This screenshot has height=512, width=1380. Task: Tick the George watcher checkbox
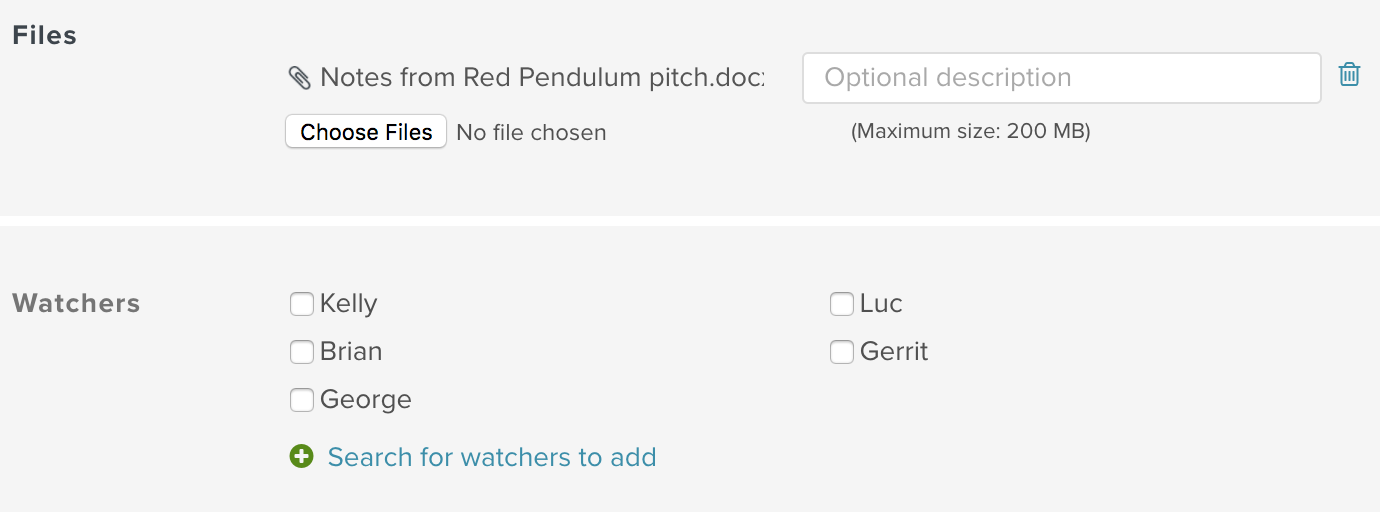[302, 400]
